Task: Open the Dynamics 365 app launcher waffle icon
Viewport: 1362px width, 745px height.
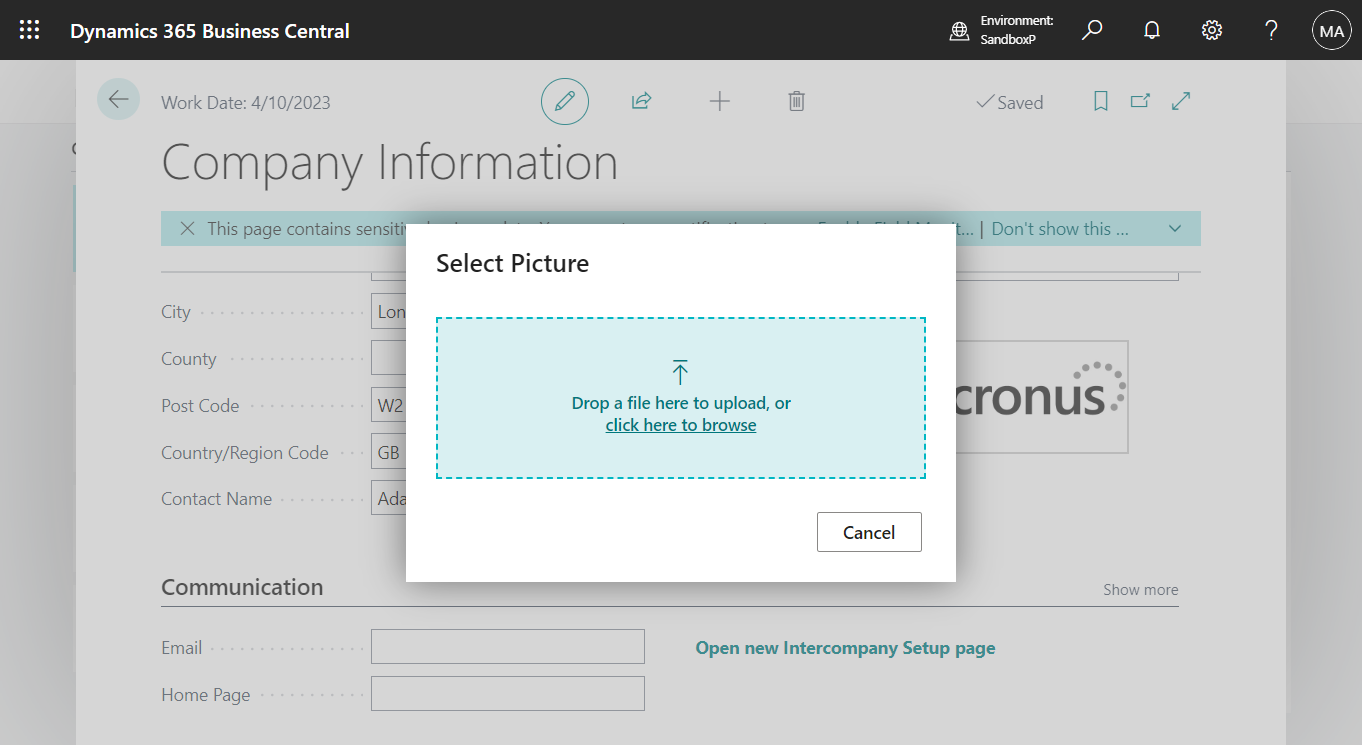Action: pos(29,29)
